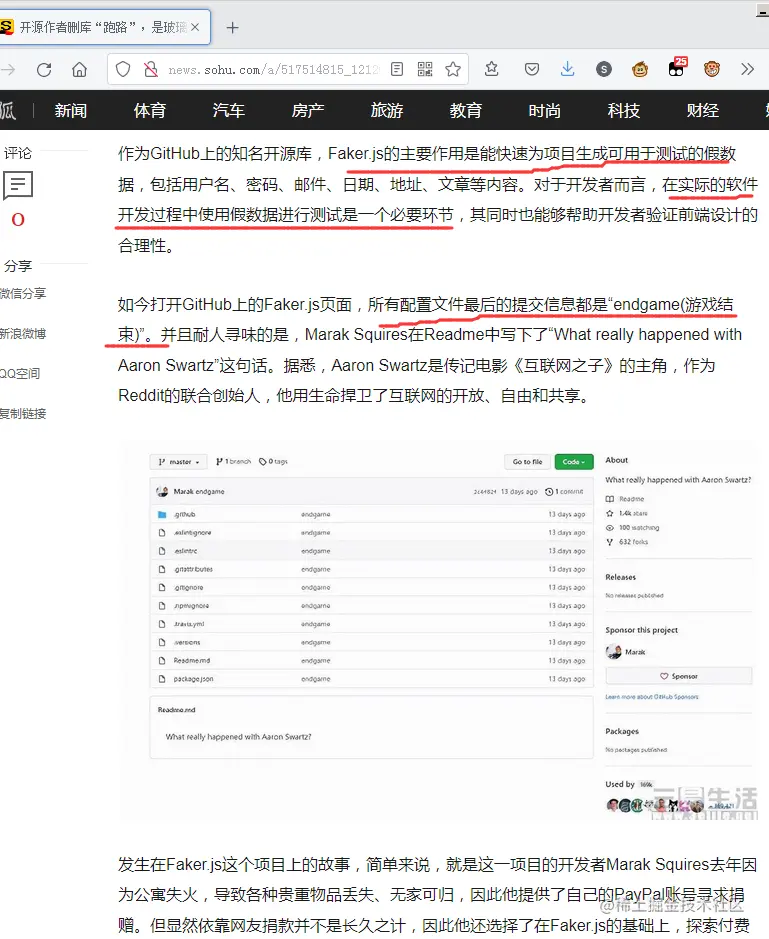Click the red comment count 0
Screen dimensions: 769x939
click(x=18, y=220)
